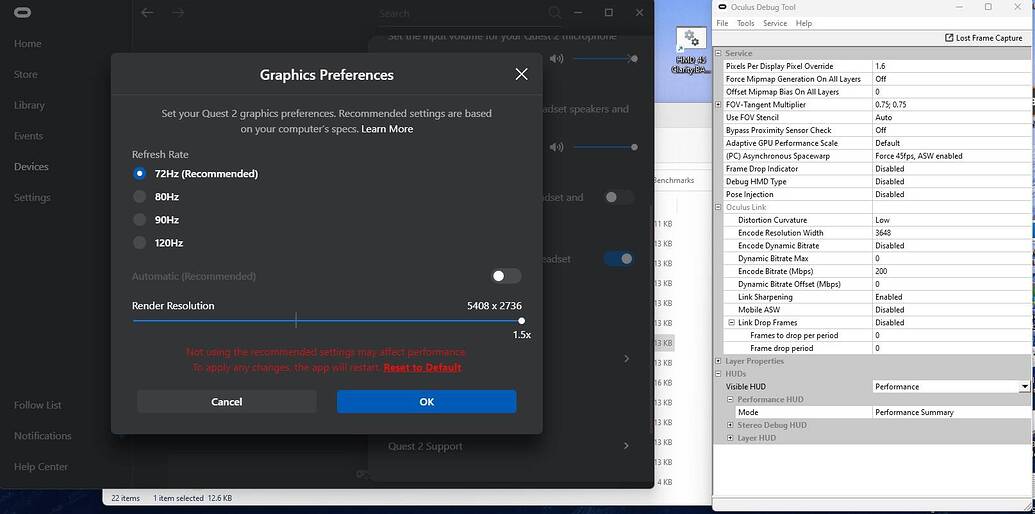Collapse the Link Drop Frames group
This screenshot has width=1035, height=514.
pos(731,323)
